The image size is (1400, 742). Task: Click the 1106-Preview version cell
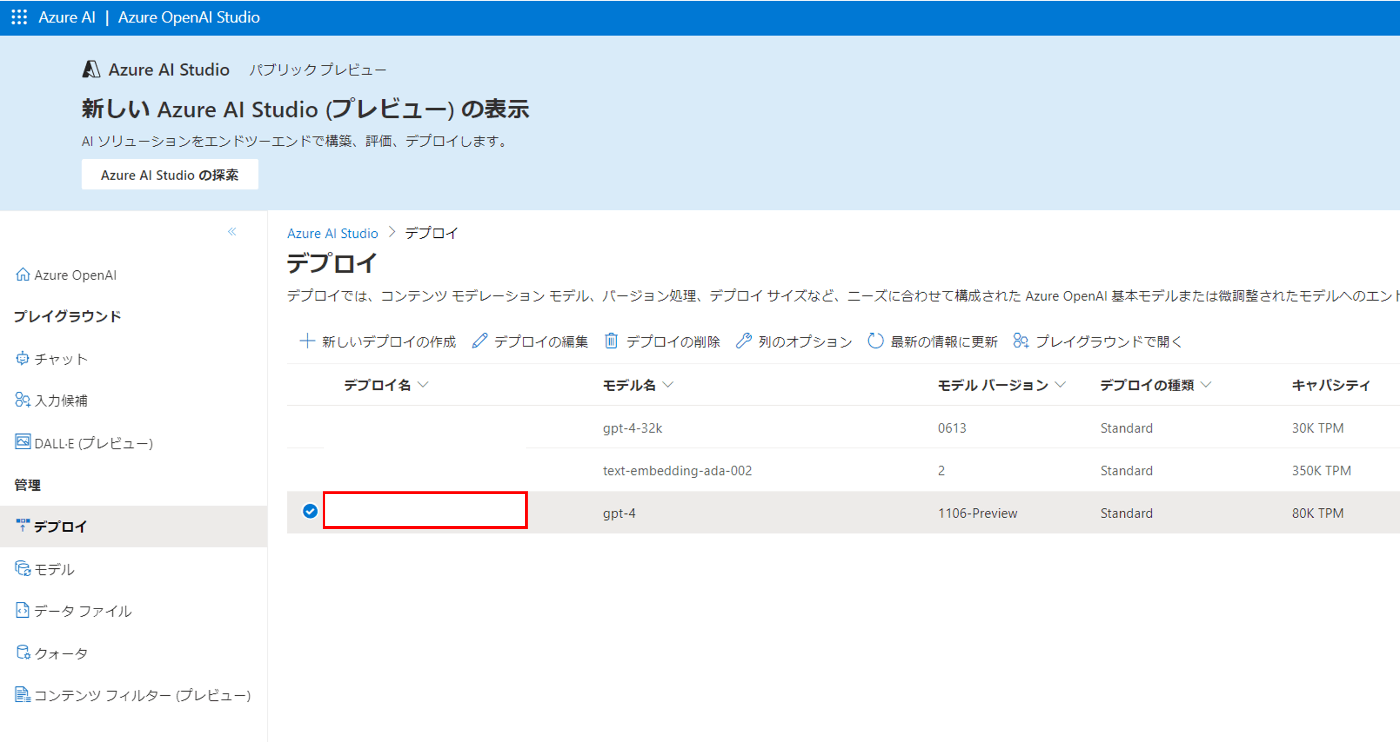(978, 513)
